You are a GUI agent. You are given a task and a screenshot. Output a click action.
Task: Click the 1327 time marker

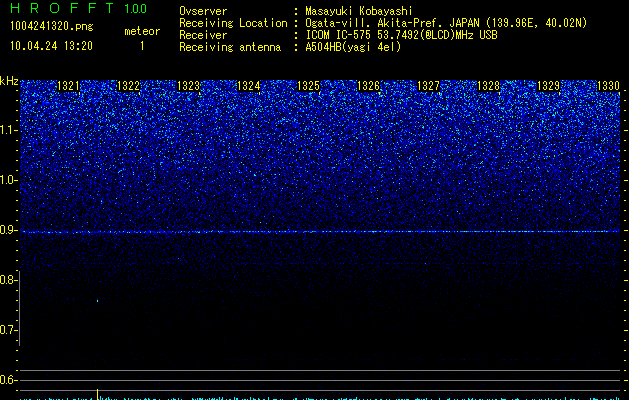pyautogui.click(x=428, y=86)
